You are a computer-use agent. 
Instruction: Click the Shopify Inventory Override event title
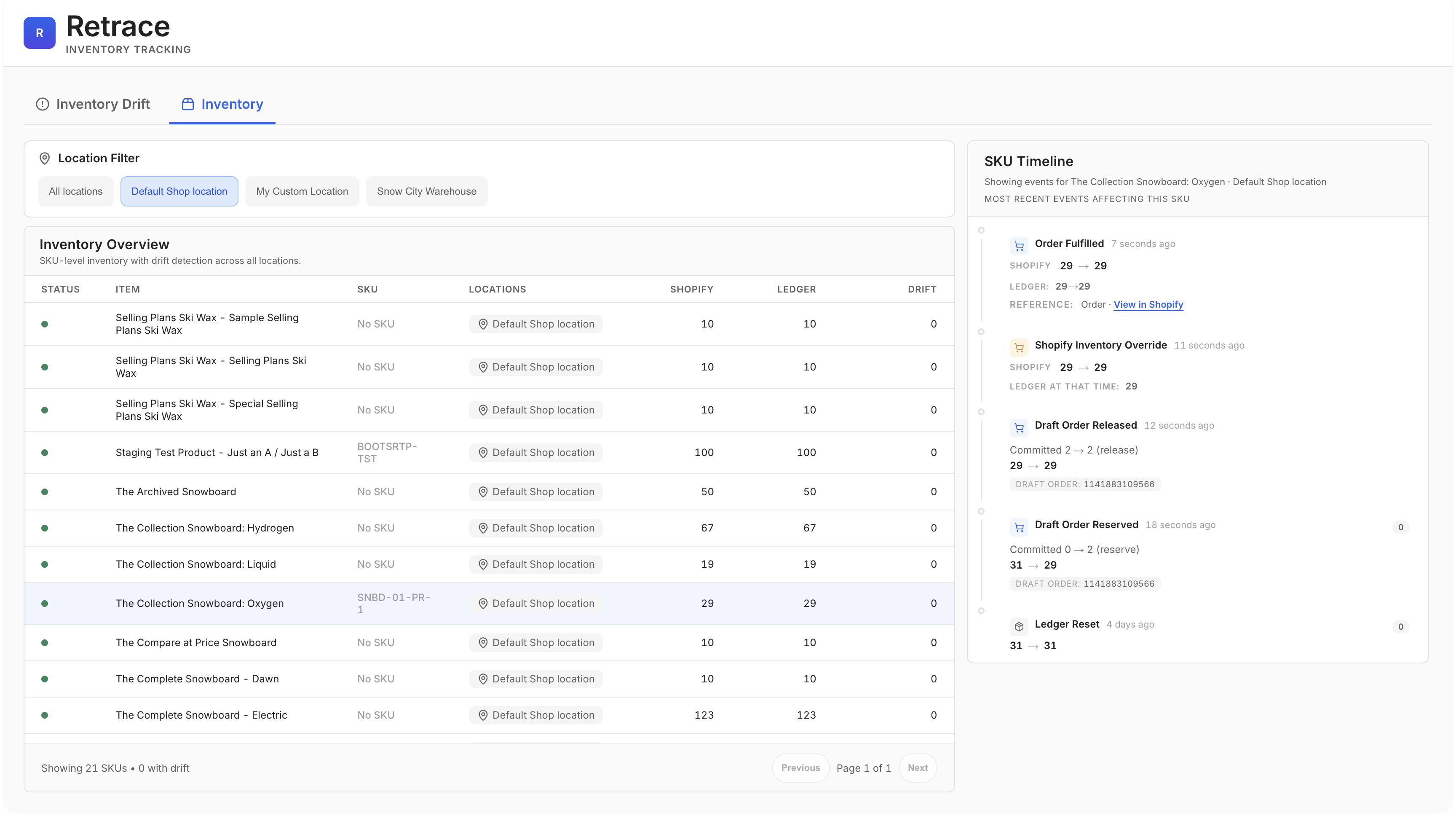(x=1100, y=345)
